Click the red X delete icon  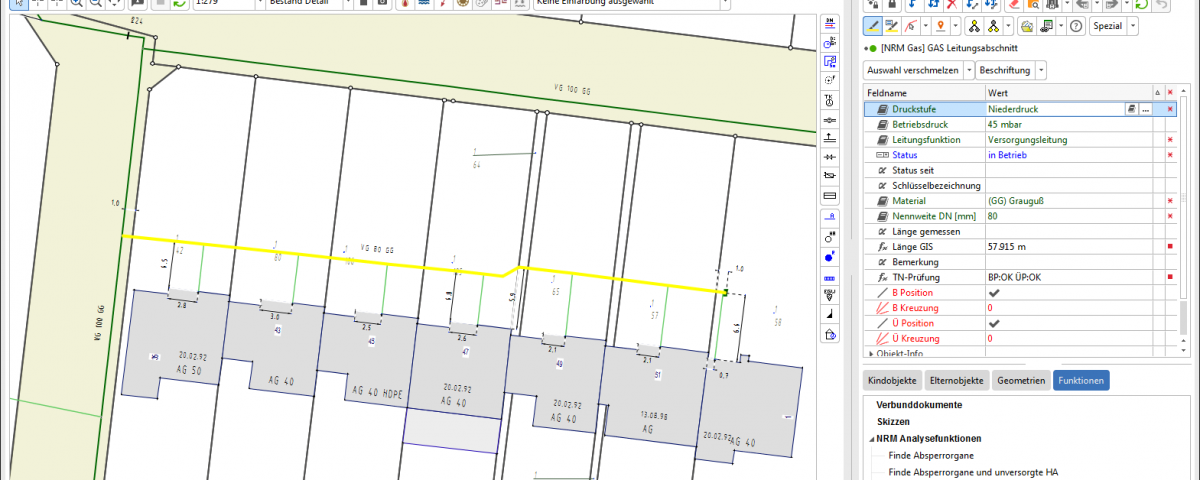(951, 4)
